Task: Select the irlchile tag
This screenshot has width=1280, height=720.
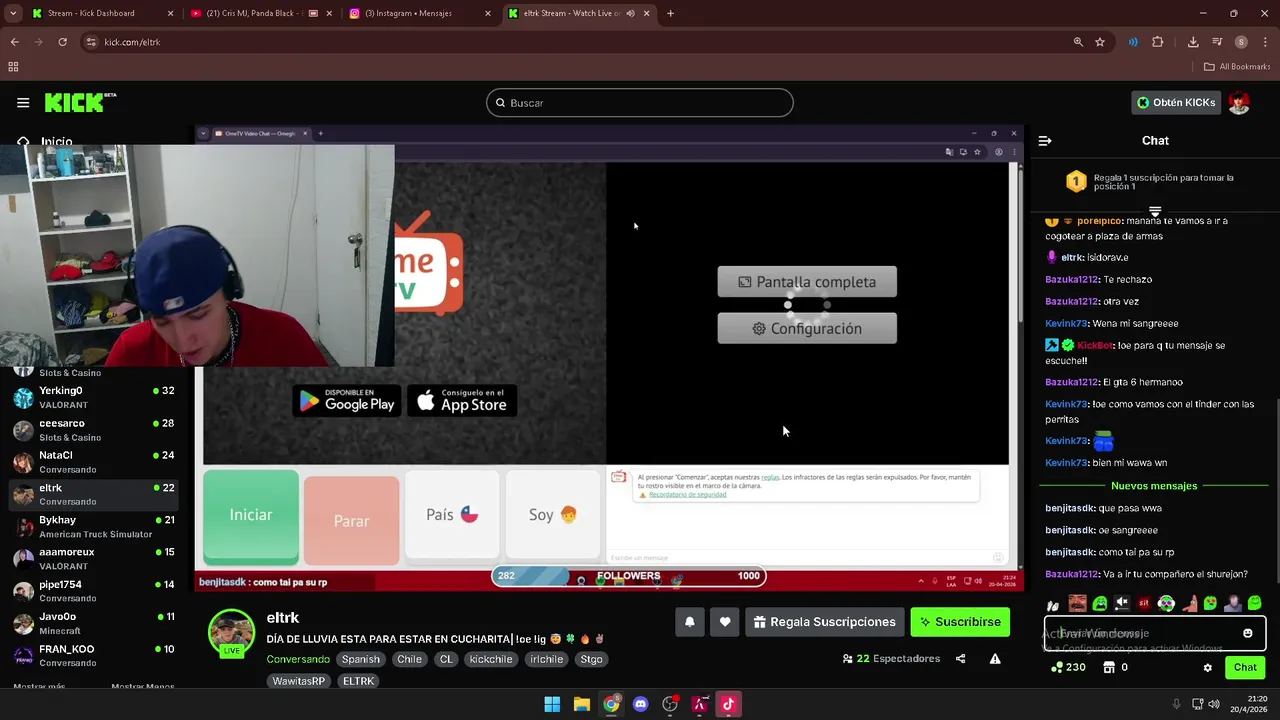Action: (547, 659)
